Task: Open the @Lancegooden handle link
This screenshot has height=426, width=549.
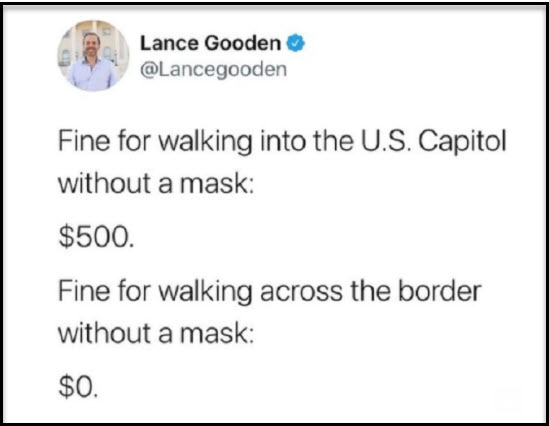Action: [214, 70]
